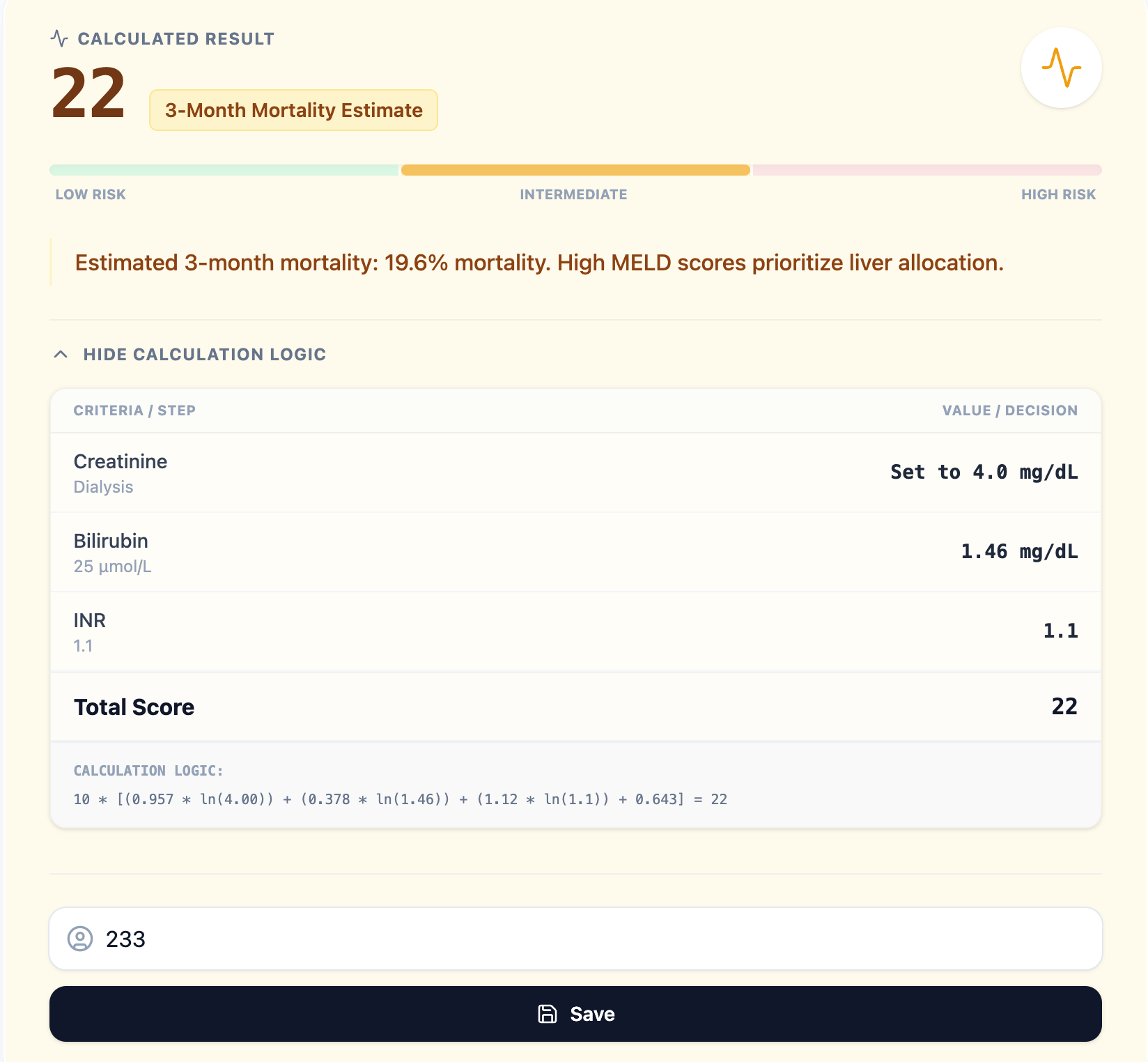Click the Value / Decision column header
The image size is (1148, 1062).
(1009, 410)
